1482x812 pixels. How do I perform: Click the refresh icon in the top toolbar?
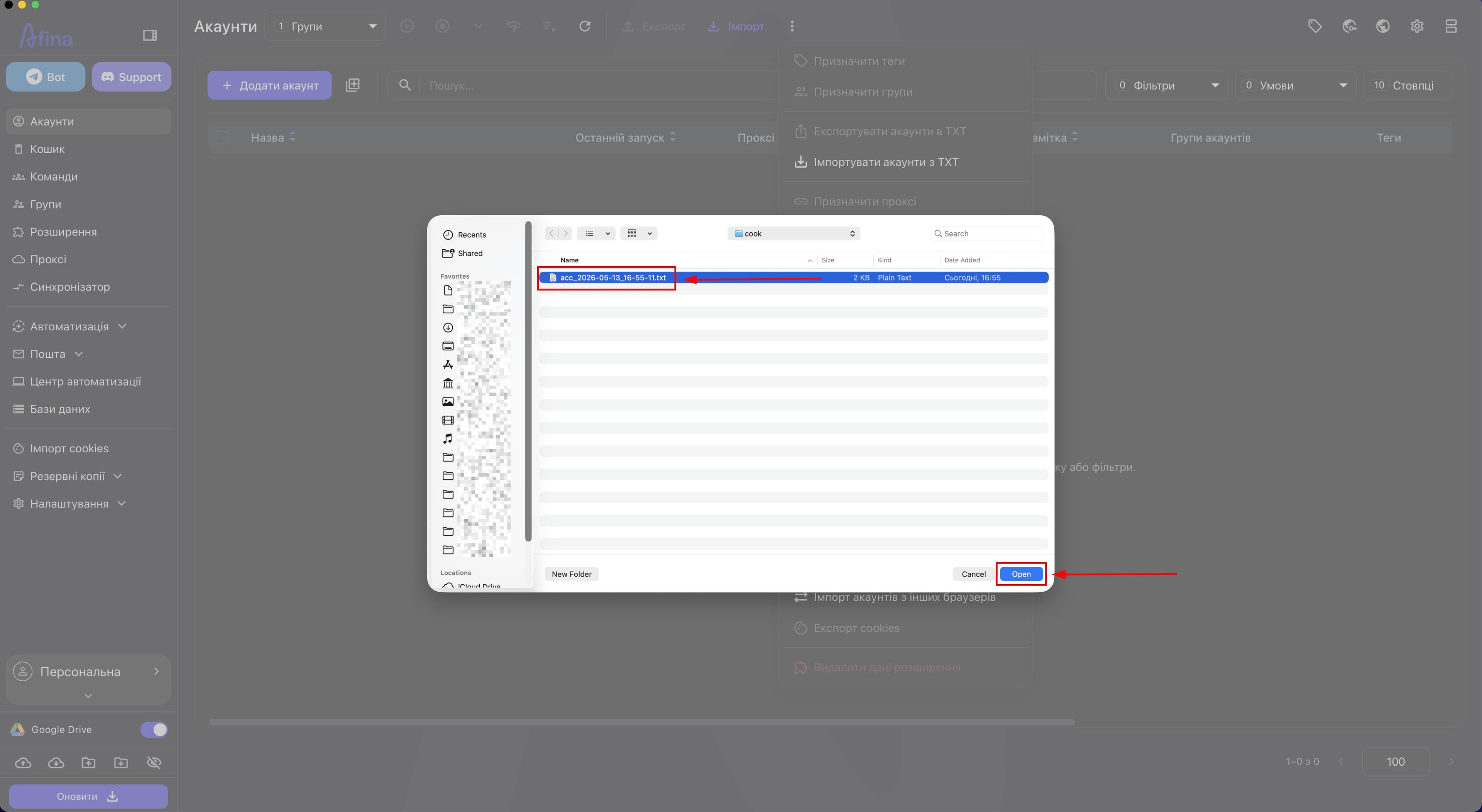tap(585, 27)
